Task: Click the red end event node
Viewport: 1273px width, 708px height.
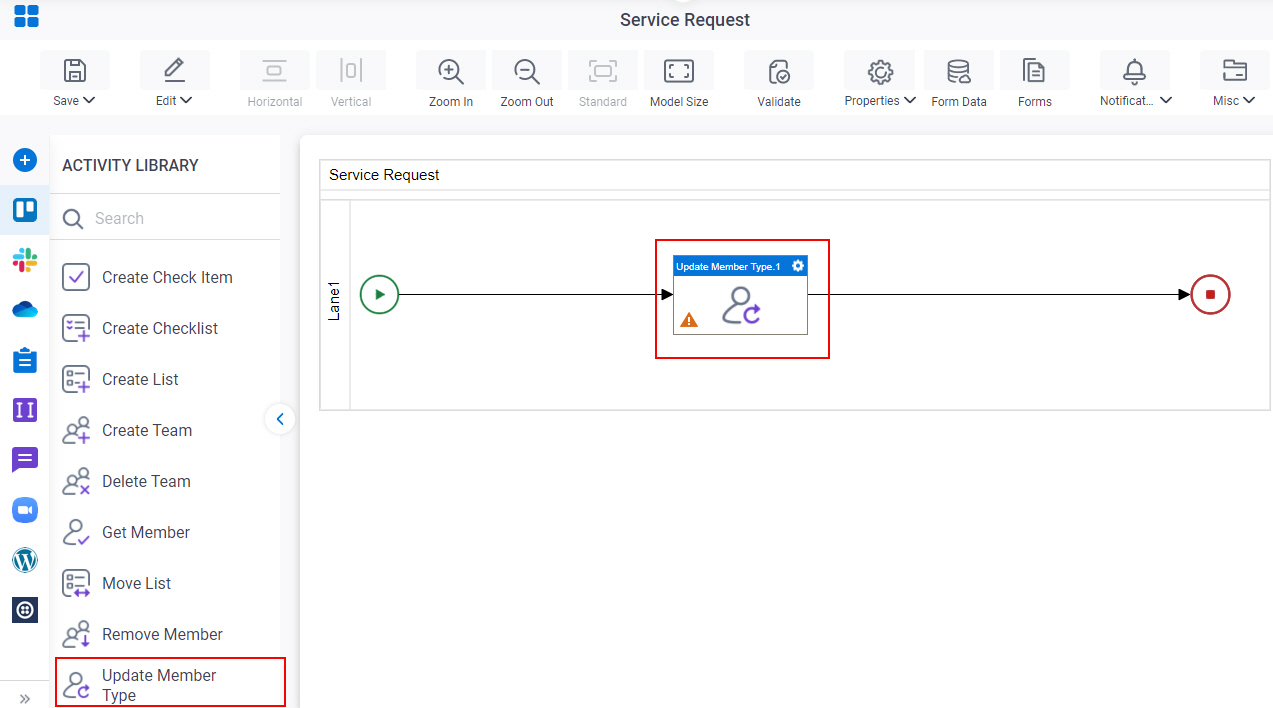Action: (x=1210, y=295)
